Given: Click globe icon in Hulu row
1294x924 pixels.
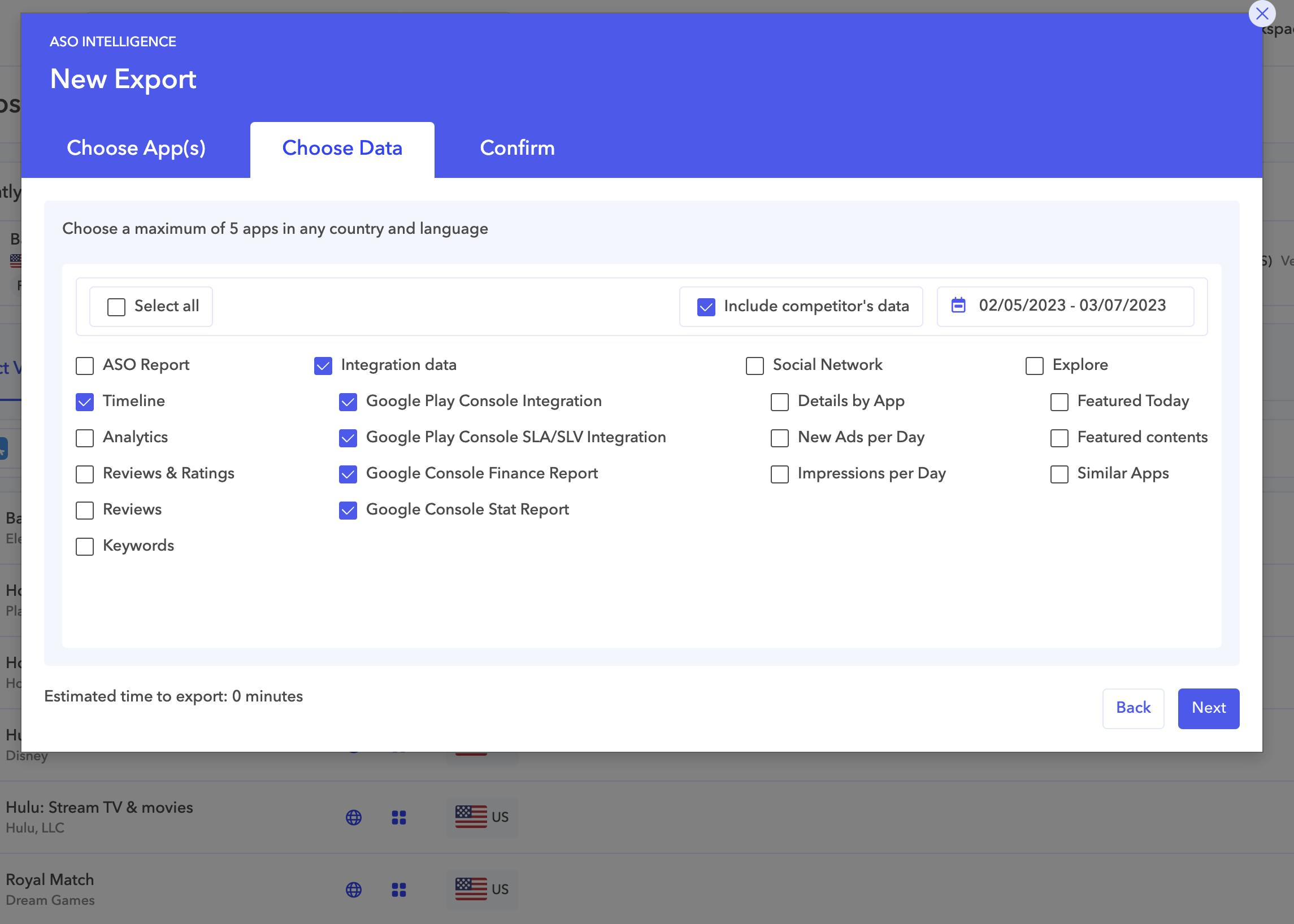Looking at the screenshot, I should pyautogui.click(x=354, y=818).
